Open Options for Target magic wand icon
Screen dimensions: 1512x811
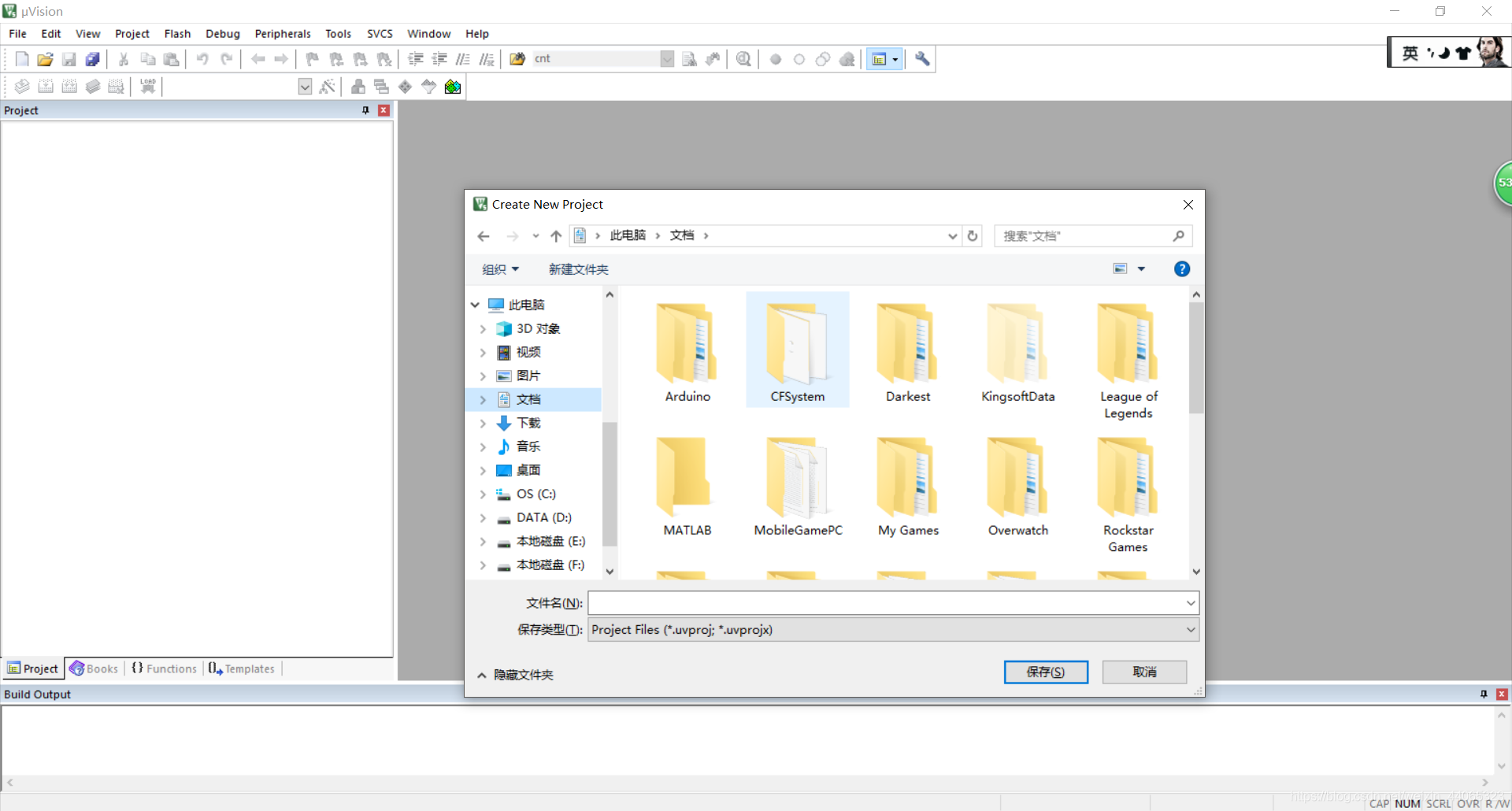click(328, 87)
